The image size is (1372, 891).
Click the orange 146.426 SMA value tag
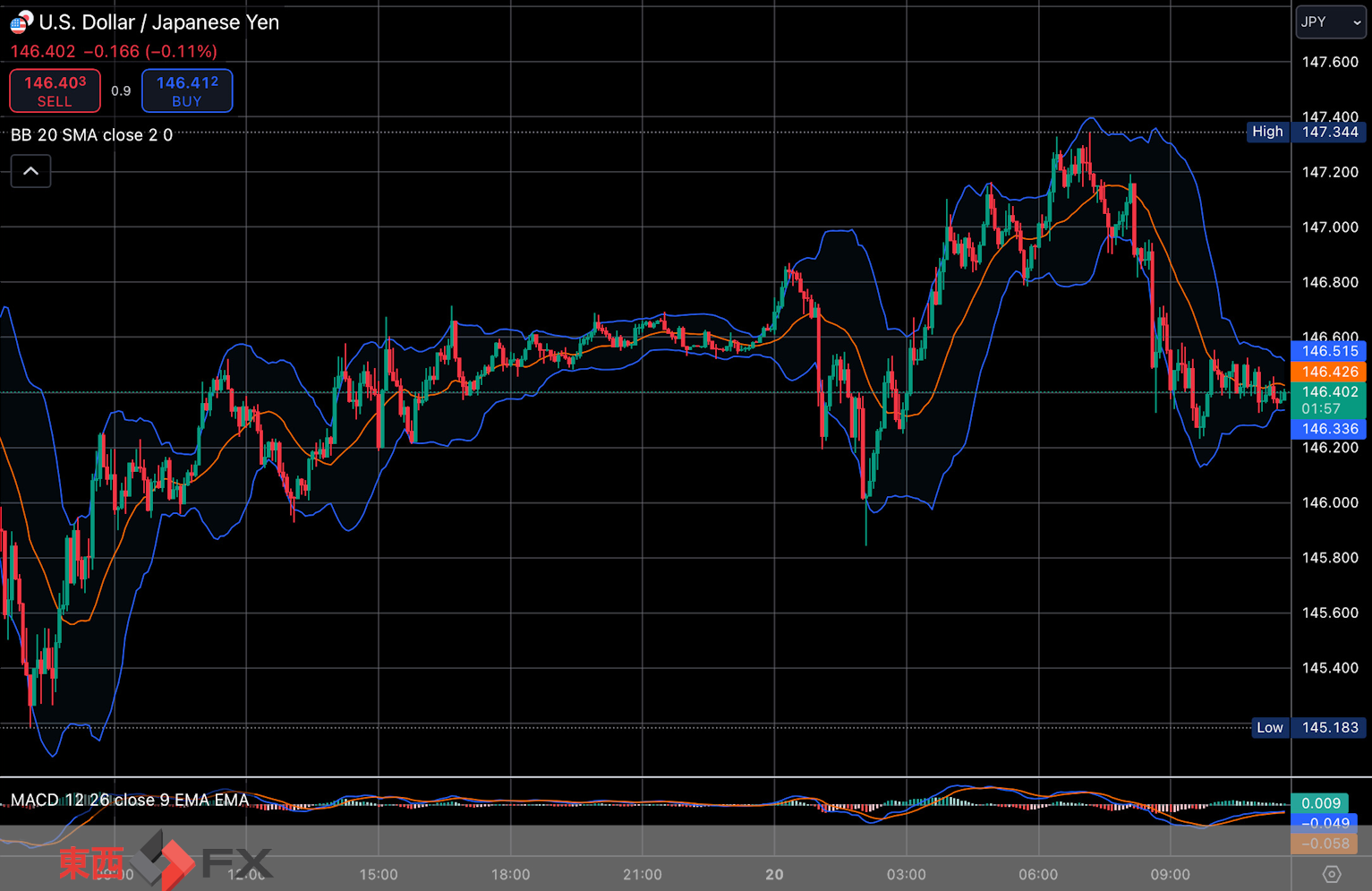1328,372
